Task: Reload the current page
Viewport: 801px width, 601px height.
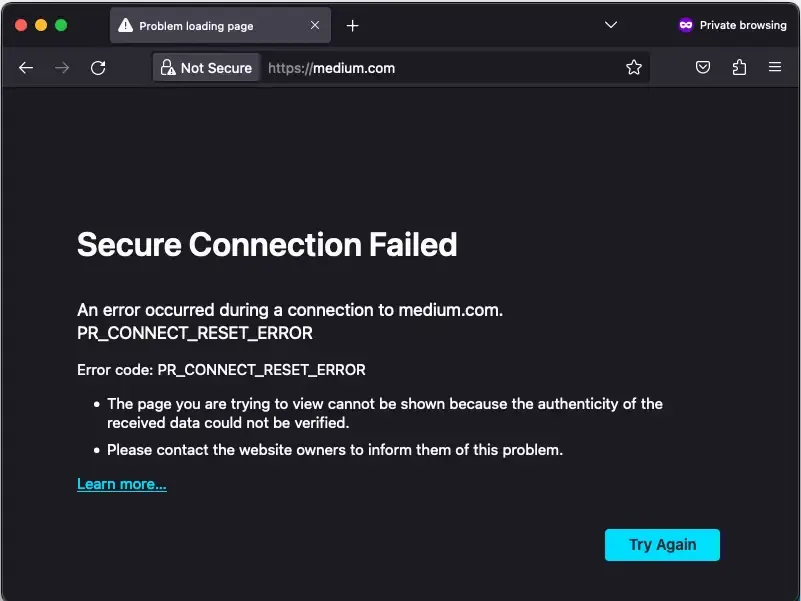Action: pyautogui.click(x=97, y=67)
